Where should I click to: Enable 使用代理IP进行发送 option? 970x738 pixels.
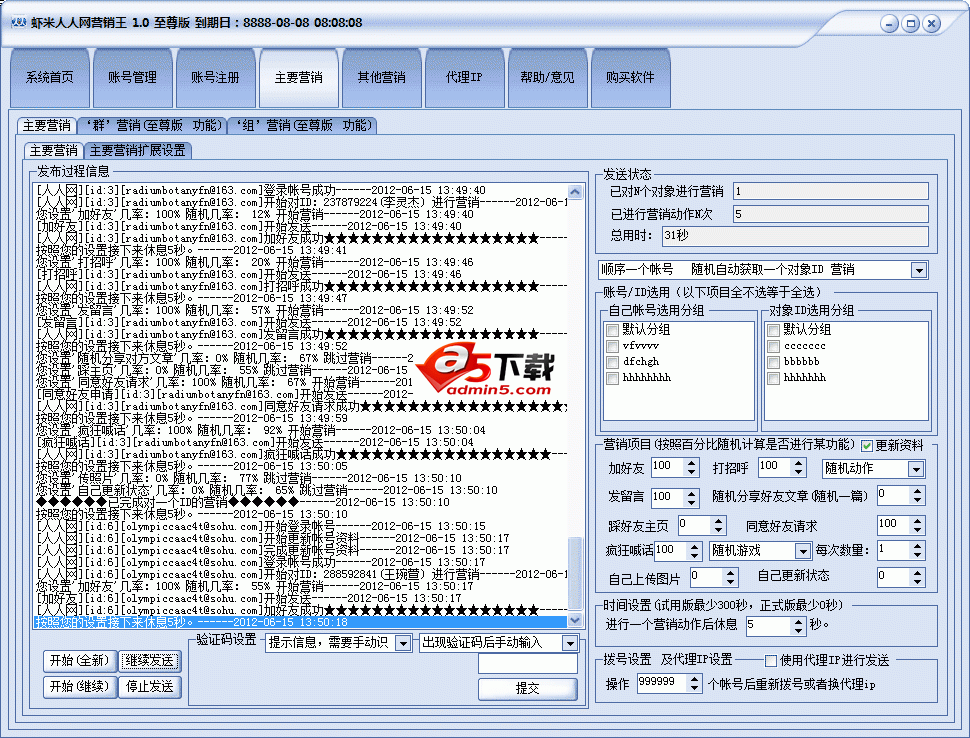point(771,660)
